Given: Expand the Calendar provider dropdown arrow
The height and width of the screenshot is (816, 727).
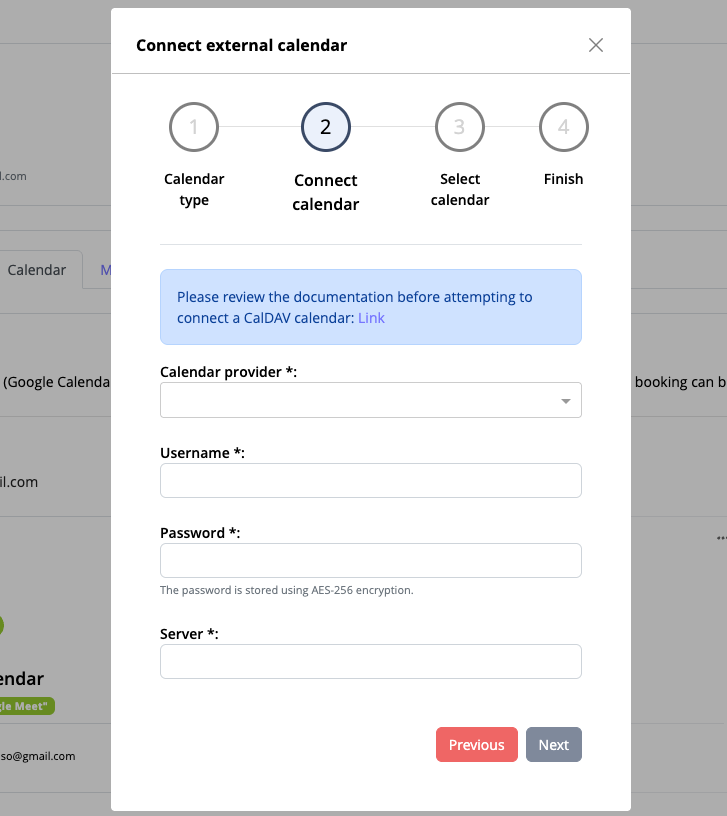Looking at the screenshot, I should coord(566,401).
